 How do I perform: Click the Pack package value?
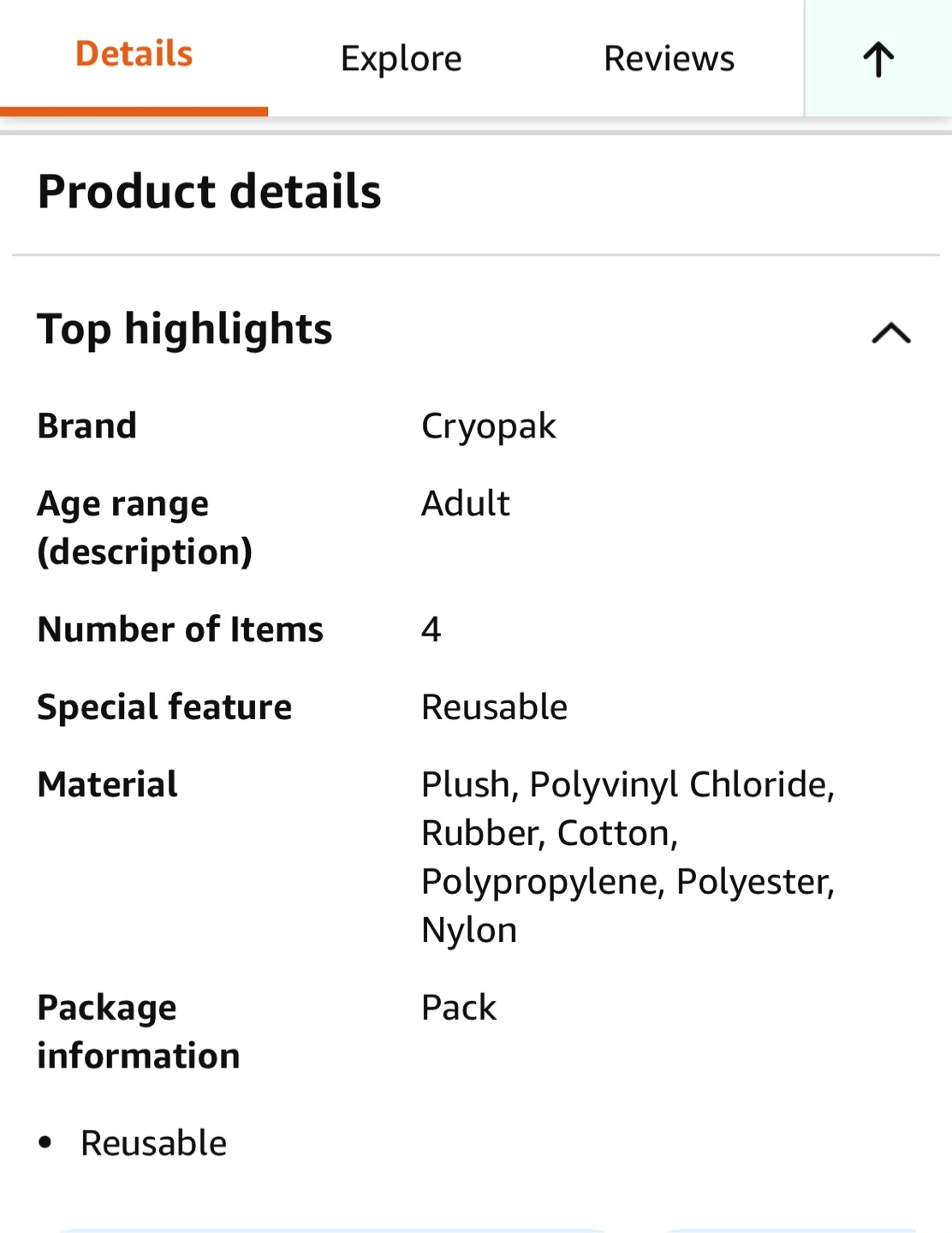pos(459,1008)
